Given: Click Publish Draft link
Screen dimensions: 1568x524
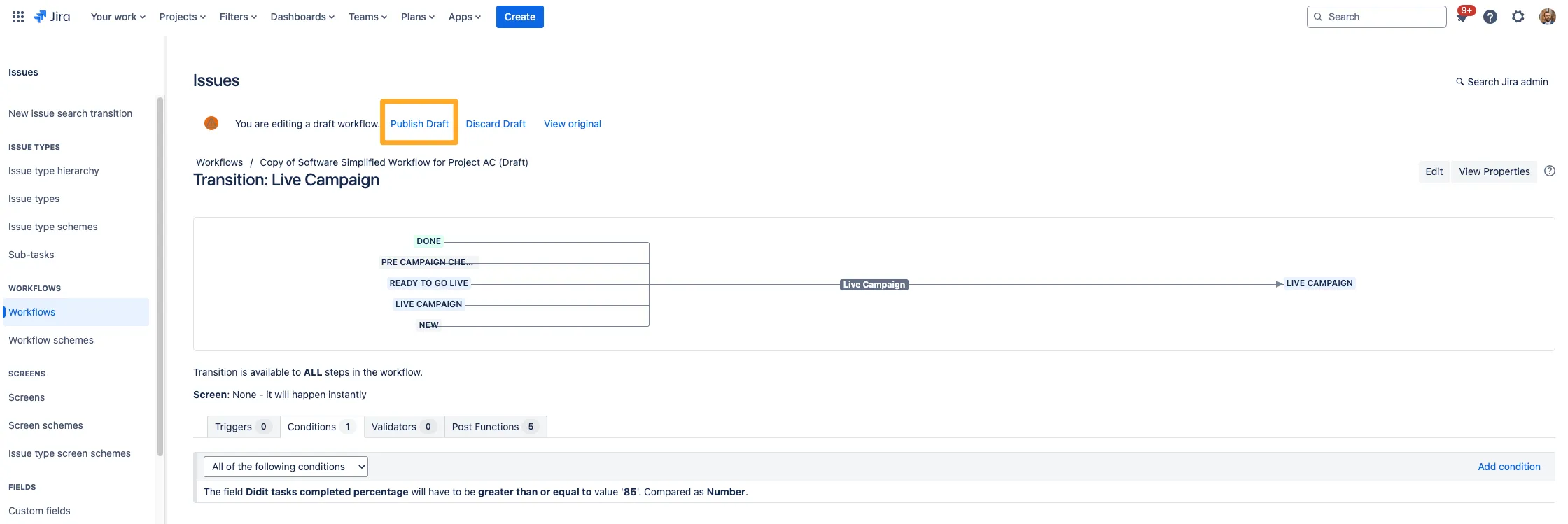Looking at the screenshot, I should click(x=419, y=124).
